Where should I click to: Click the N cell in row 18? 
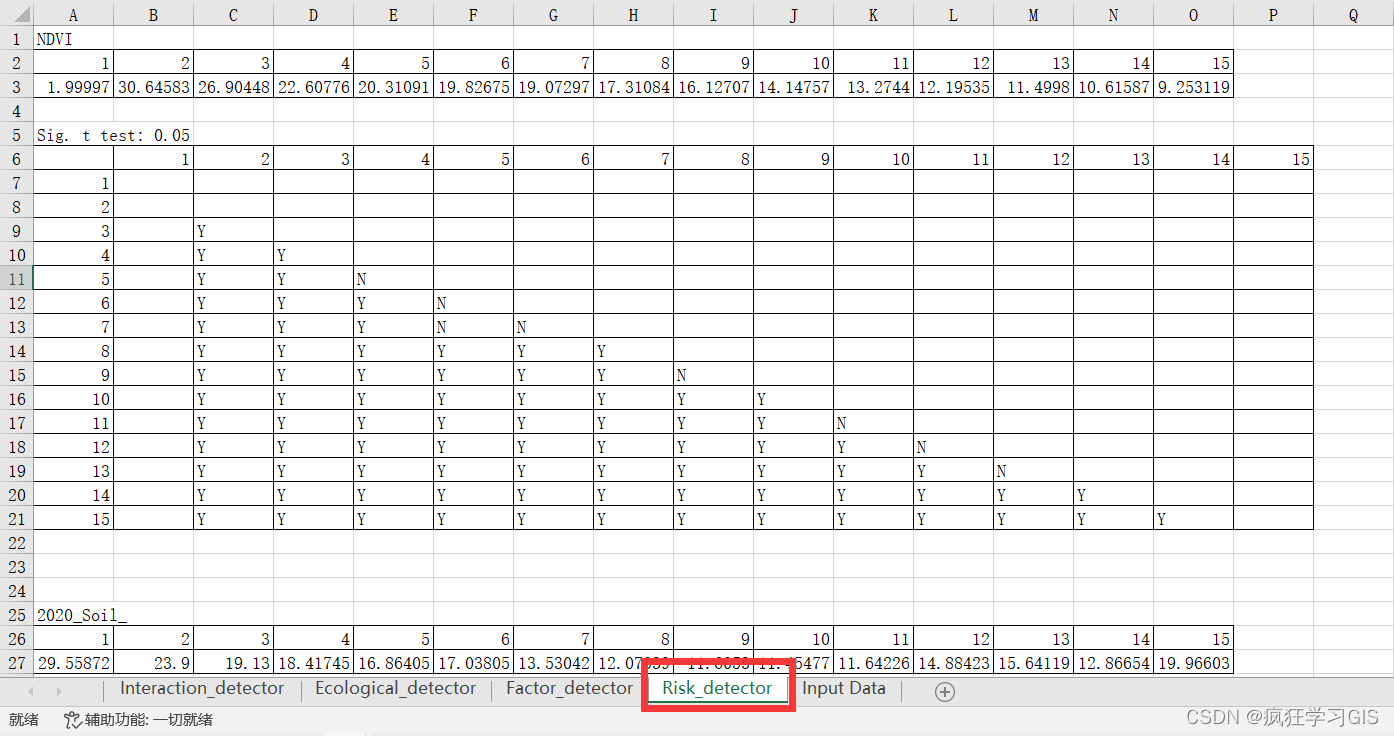pyautogui.click(x=954, y=447)
